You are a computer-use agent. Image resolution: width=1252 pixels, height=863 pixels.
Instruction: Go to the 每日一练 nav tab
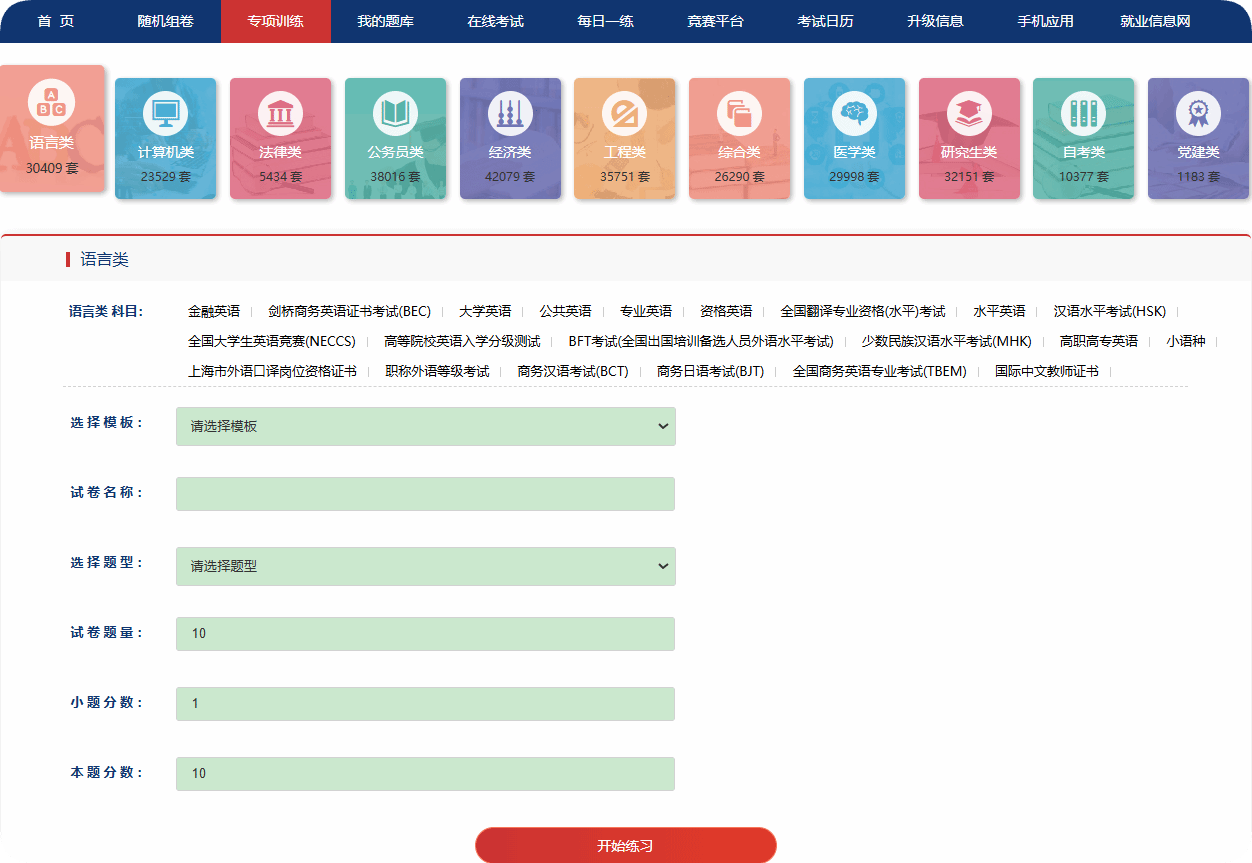tap(605, 21)
